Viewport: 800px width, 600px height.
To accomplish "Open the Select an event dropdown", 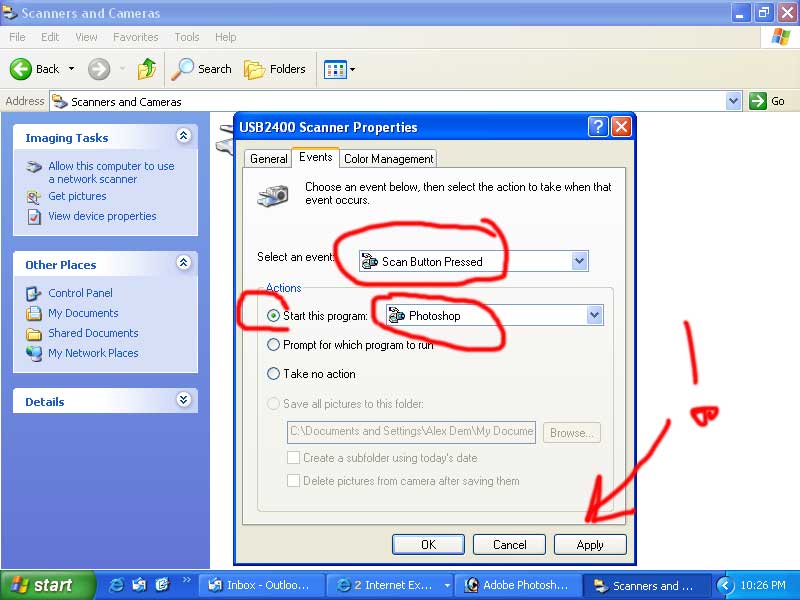I will pyautogui.click(x=579, y=261).
